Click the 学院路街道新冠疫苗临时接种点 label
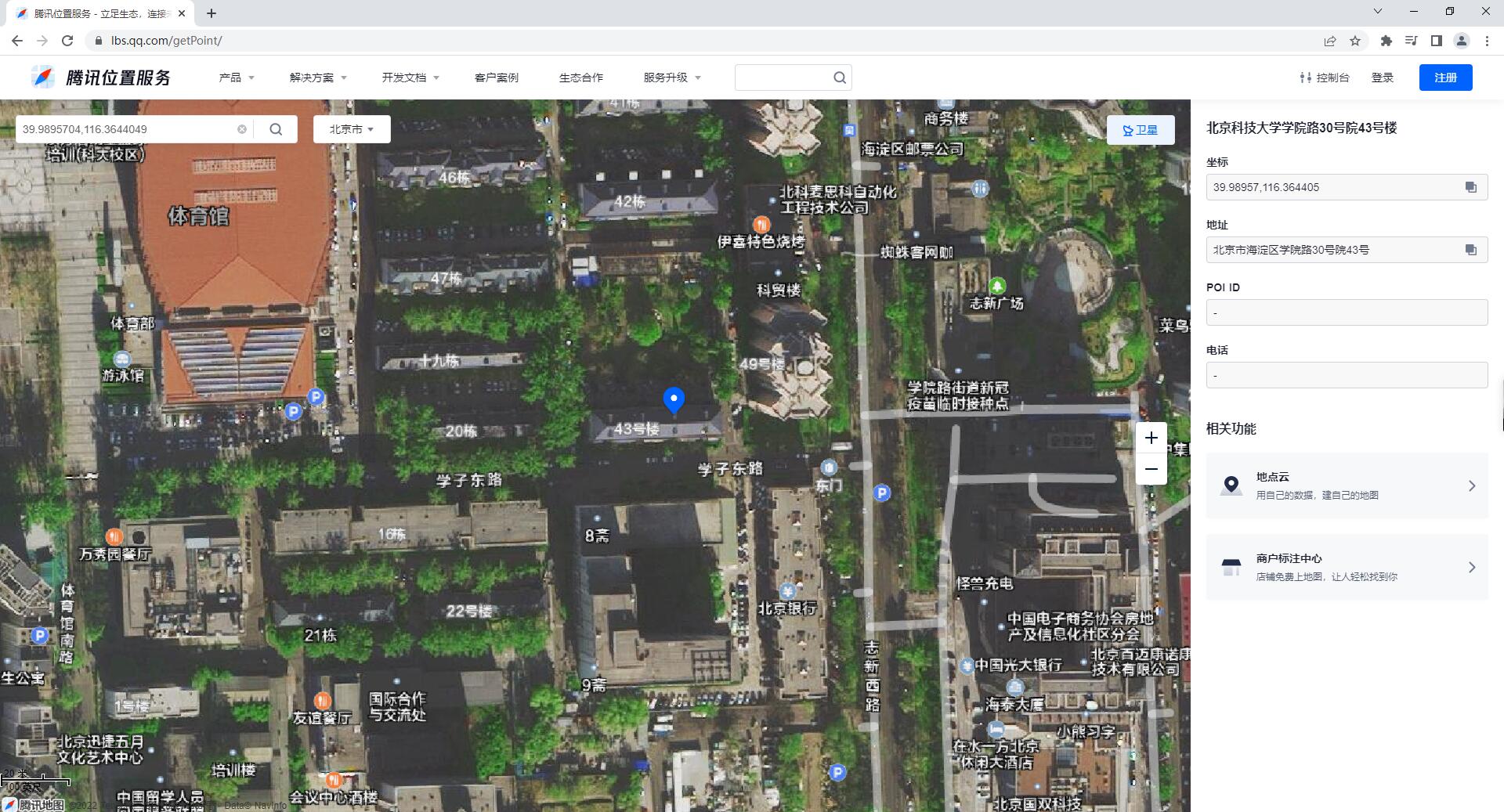Screen dimensions: 1504x812 pyautogui.click(x=958, y=395)
